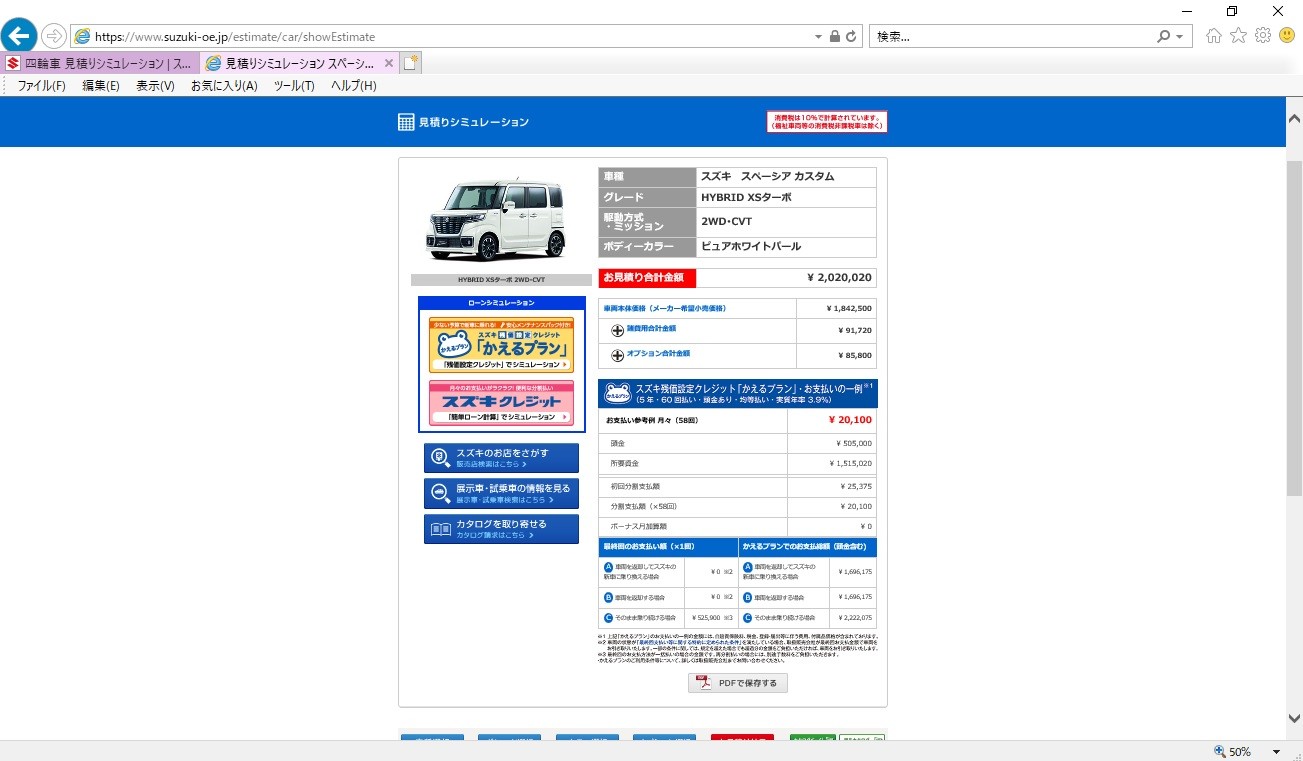Click the monthly payment ¥ 20,100 in red
Image resolution: width=1303 pixels, height=761 pixels.
click(850, 420)
